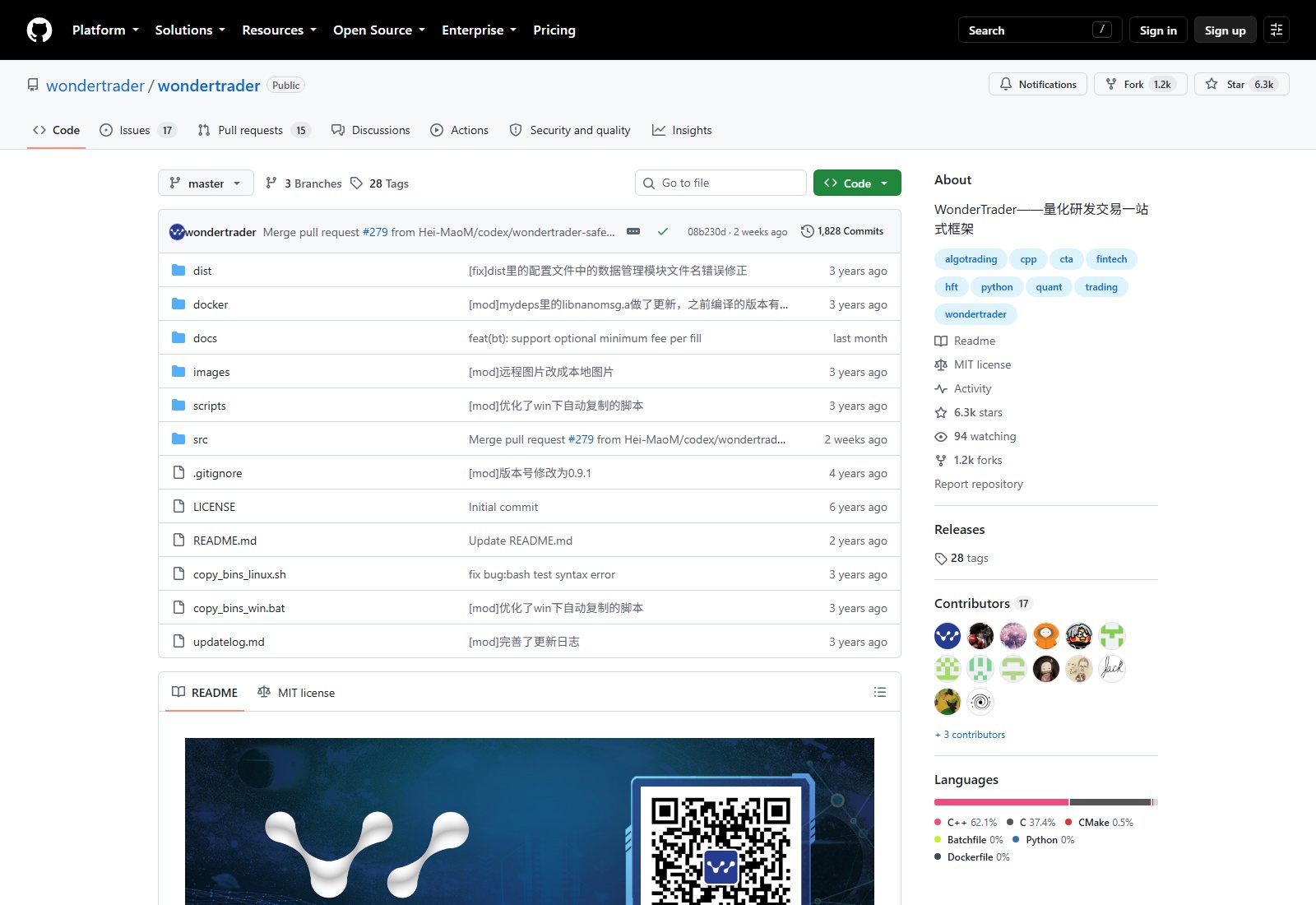Screen dimensions: 1316x905
Task: Open the orange contributor avatar
Action: (x=1046, y=636)
